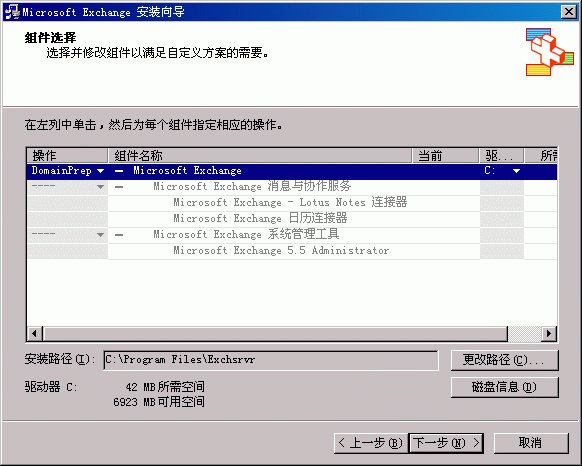The image size is (582, 466).
Task: Open 磁盘信息(D) disk information
Action: [x=504, y=387]
